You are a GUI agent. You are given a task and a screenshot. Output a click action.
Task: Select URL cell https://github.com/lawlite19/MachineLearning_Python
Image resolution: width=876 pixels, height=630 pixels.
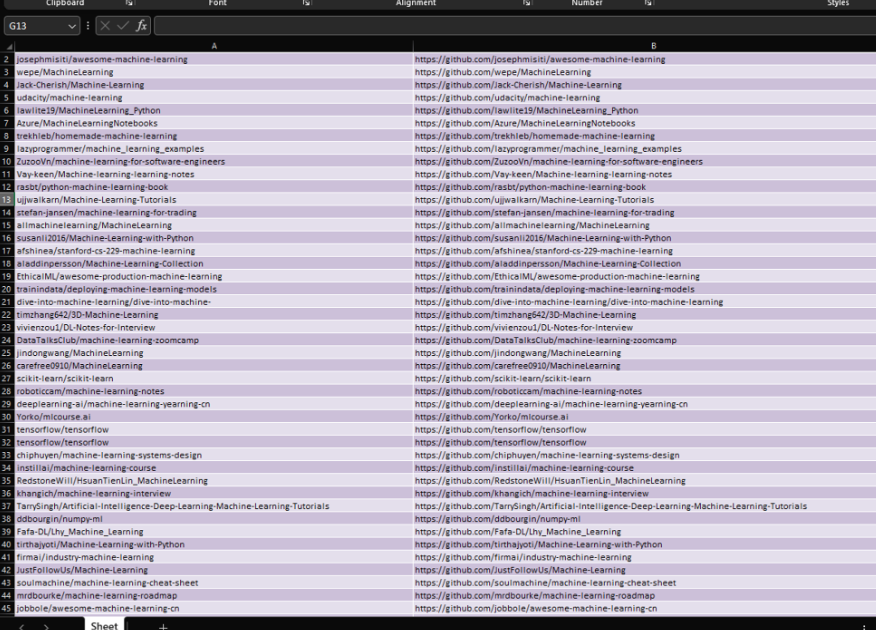click(645, 111)
